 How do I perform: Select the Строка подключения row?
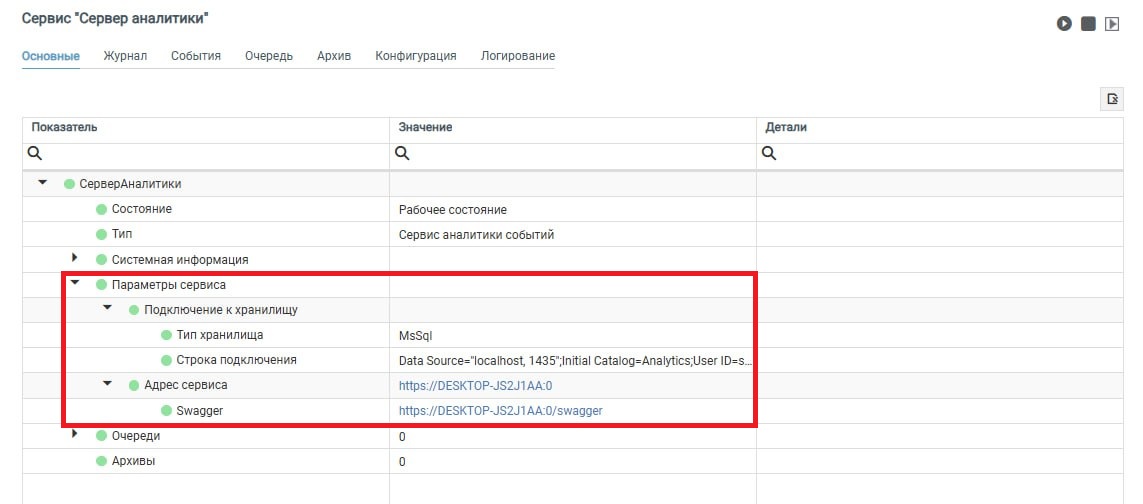coord(236,360)
